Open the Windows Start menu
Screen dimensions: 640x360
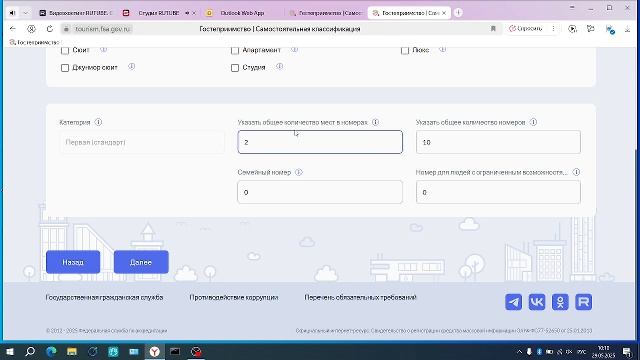(10, 351)
